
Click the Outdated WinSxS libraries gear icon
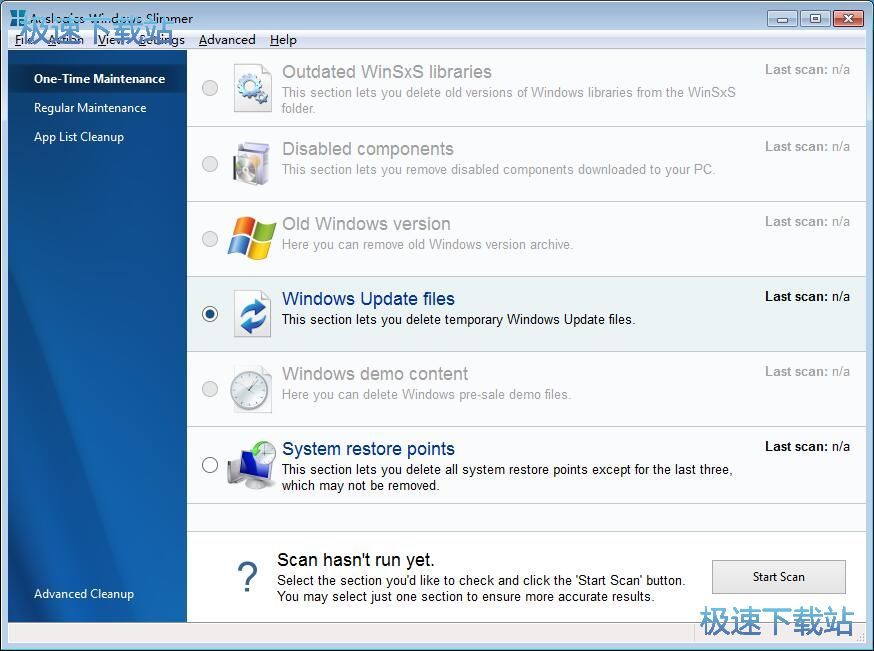coord(253,88)
